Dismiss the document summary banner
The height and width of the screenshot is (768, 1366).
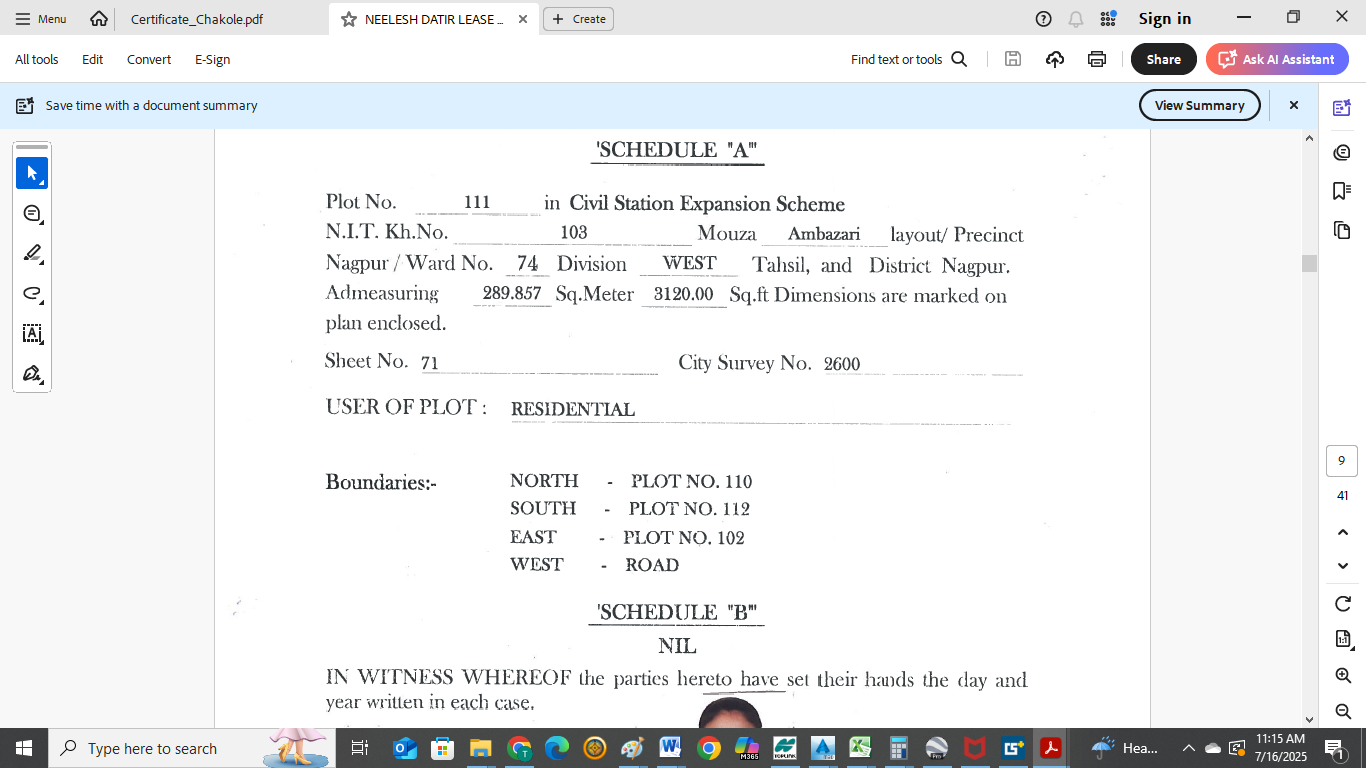pyautogui.click(x=1293, y=105)
